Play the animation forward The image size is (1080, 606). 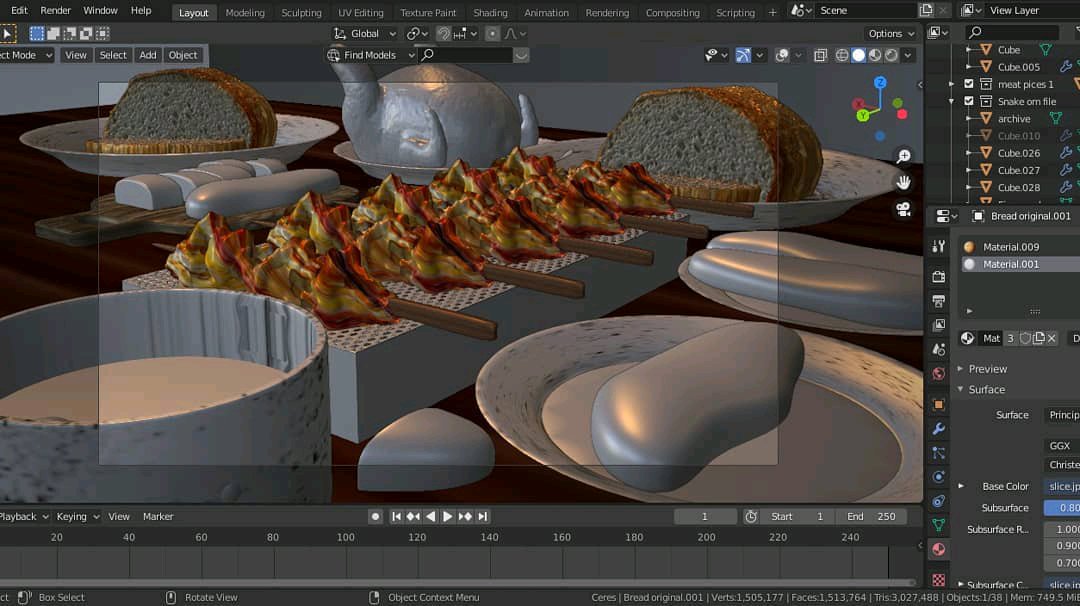click(x=447, y=516)
